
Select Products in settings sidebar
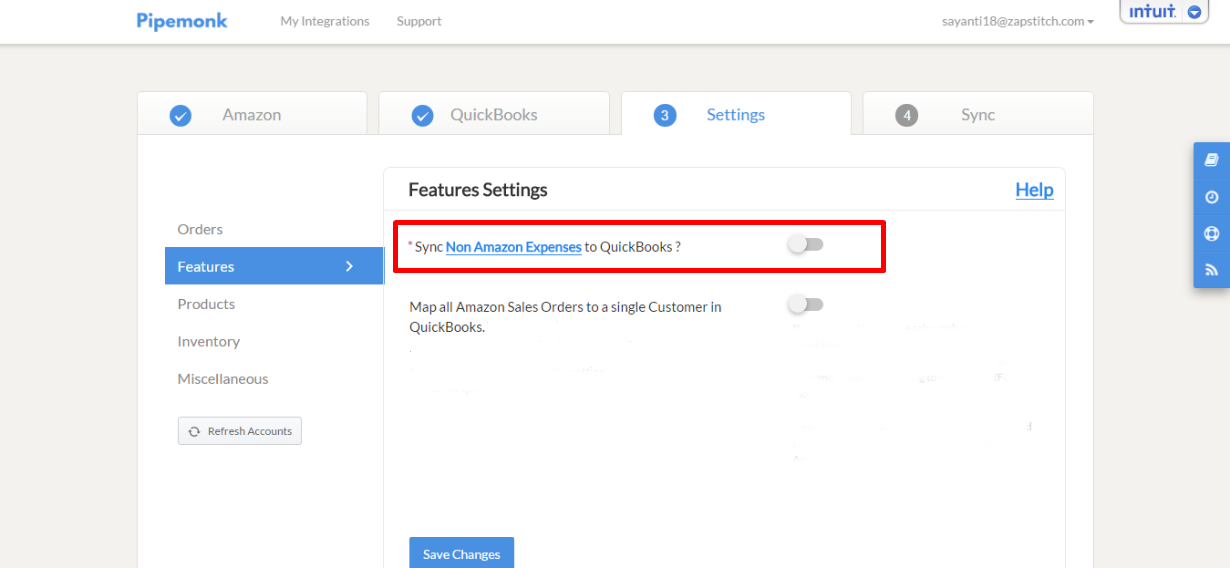pyautogui.click(x=206, y=304)
